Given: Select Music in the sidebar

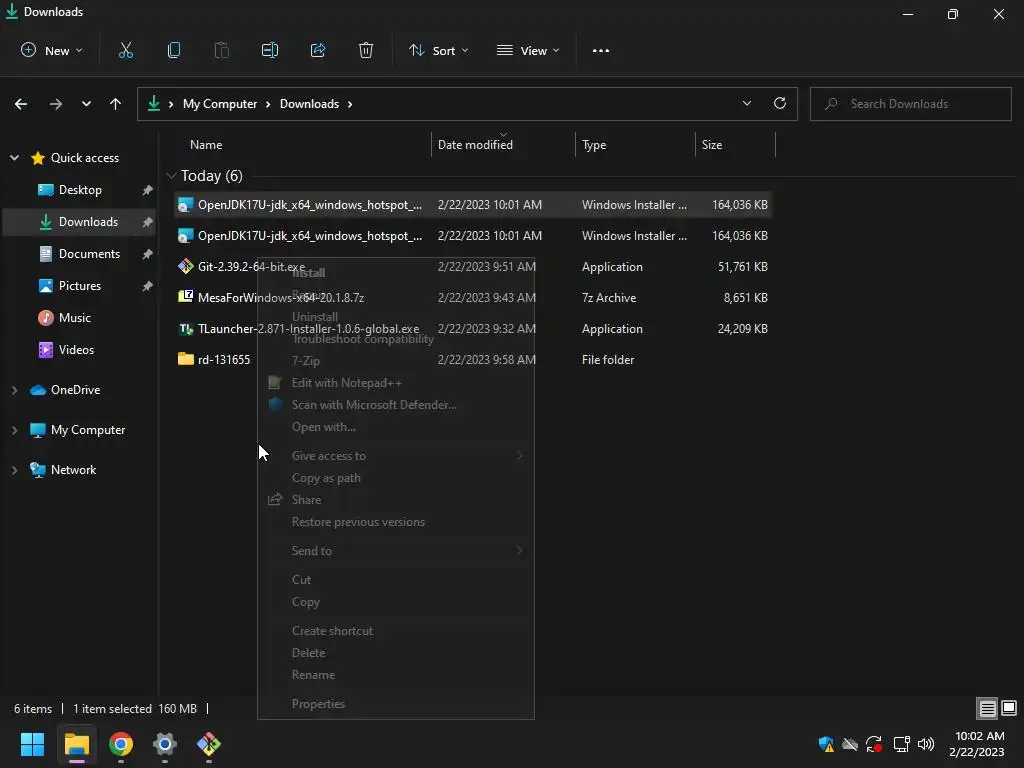Looking at the screenshot, I should click(x=74, y=318).
